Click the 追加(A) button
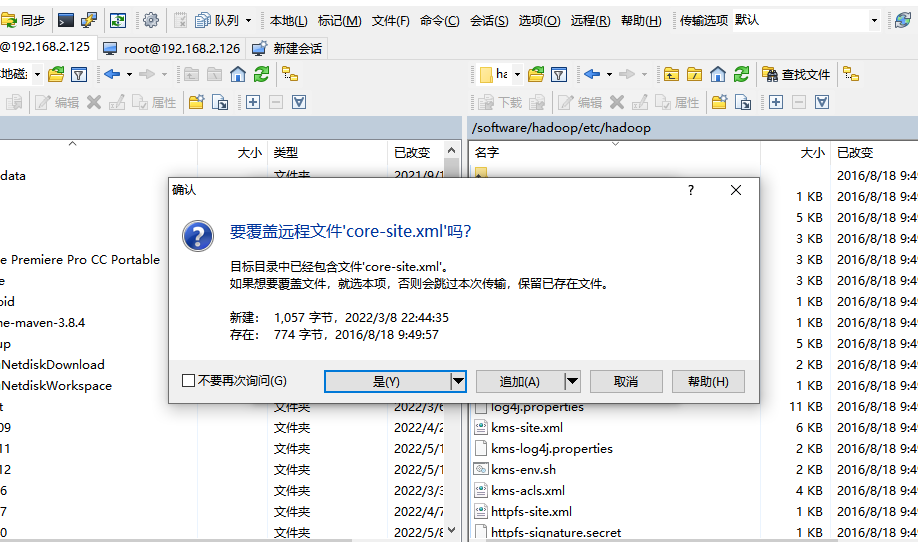 pyautogui.click(x=520, y=382)
